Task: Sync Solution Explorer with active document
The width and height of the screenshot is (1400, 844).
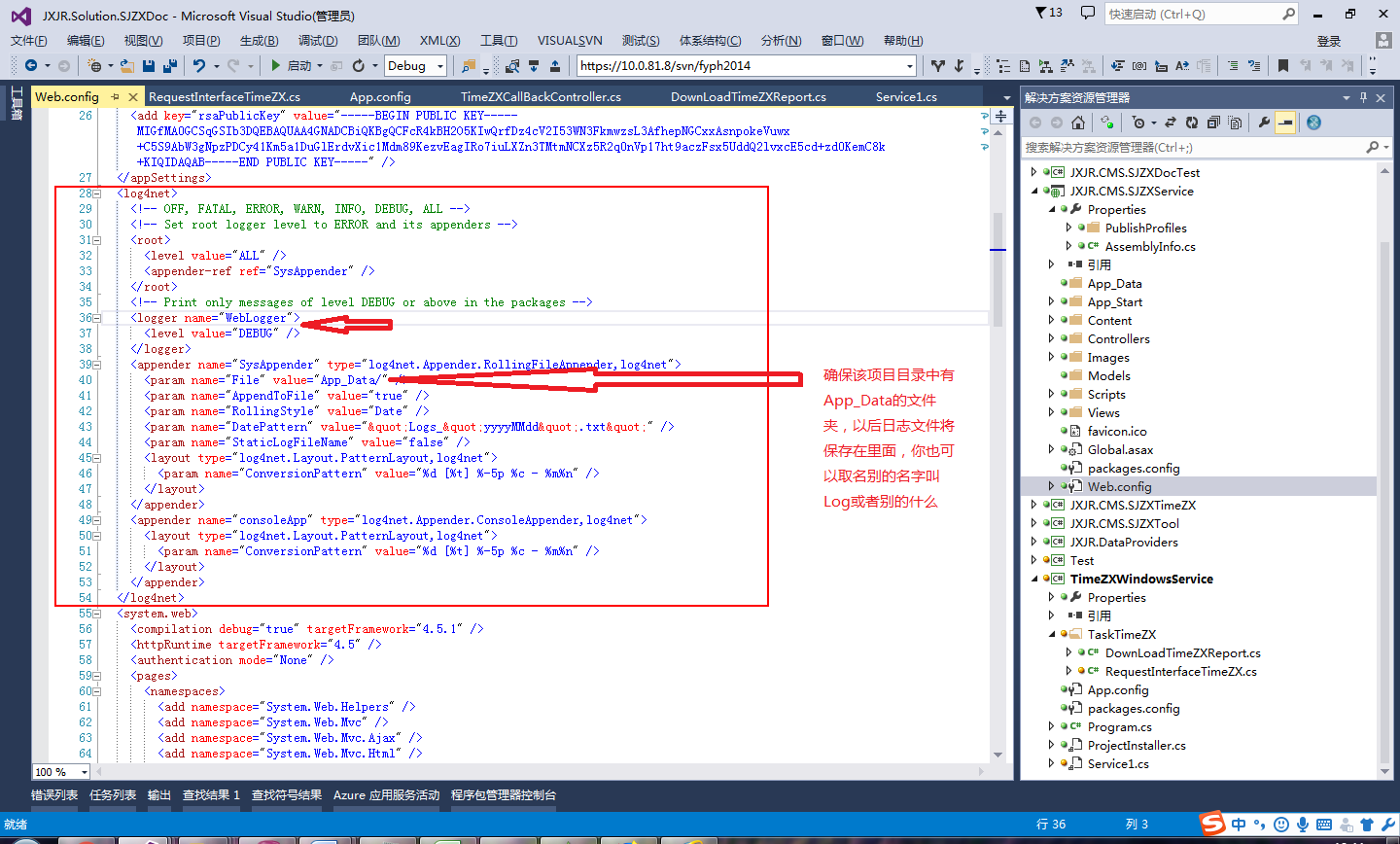Action: [x=1171, y=123]
